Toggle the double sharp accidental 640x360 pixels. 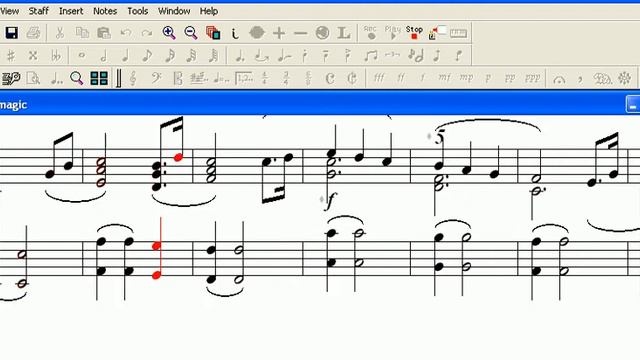[33, 56]
